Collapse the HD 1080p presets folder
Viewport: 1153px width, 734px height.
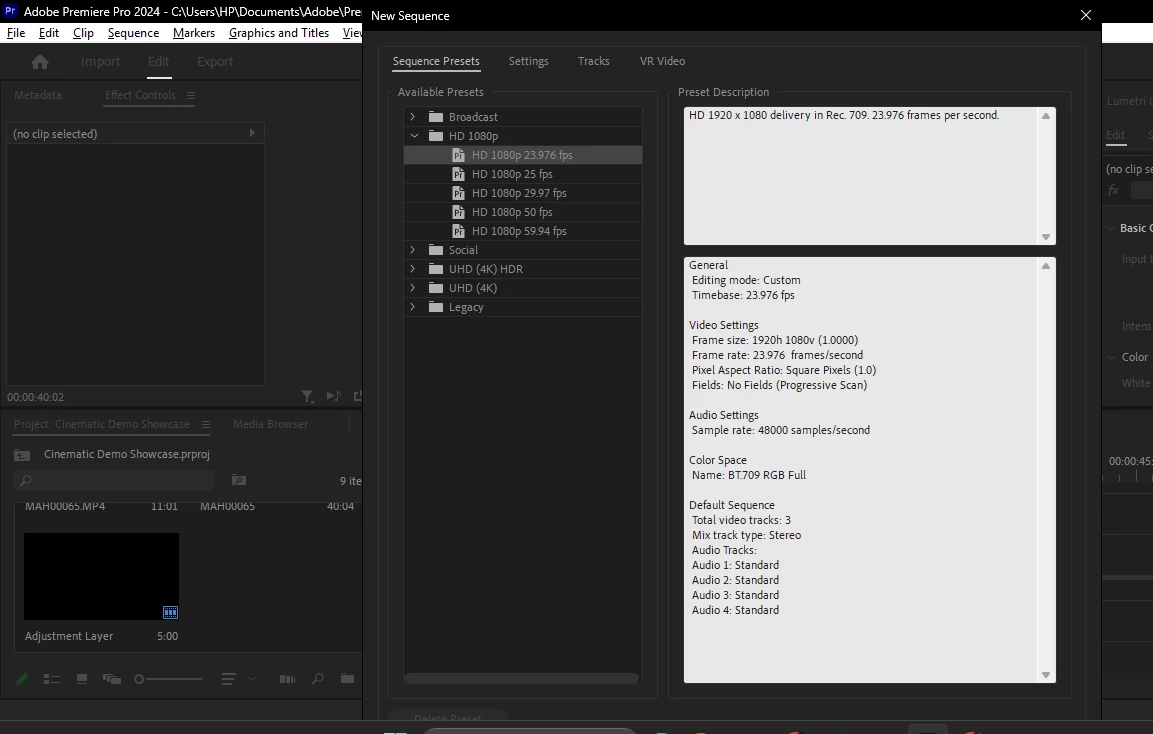(414, 136)
